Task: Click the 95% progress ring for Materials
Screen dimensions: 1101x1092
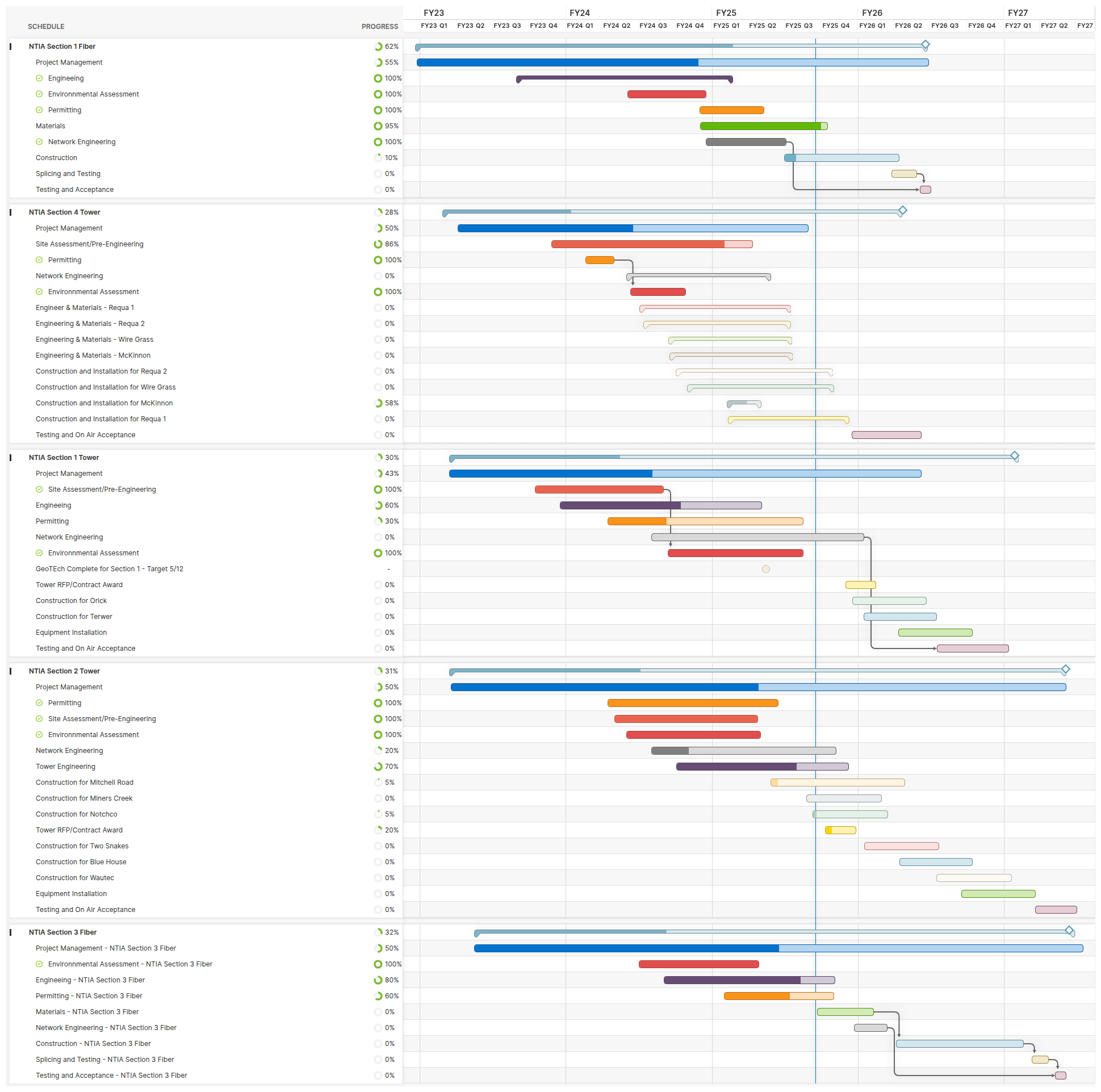Action: (378, 126)
